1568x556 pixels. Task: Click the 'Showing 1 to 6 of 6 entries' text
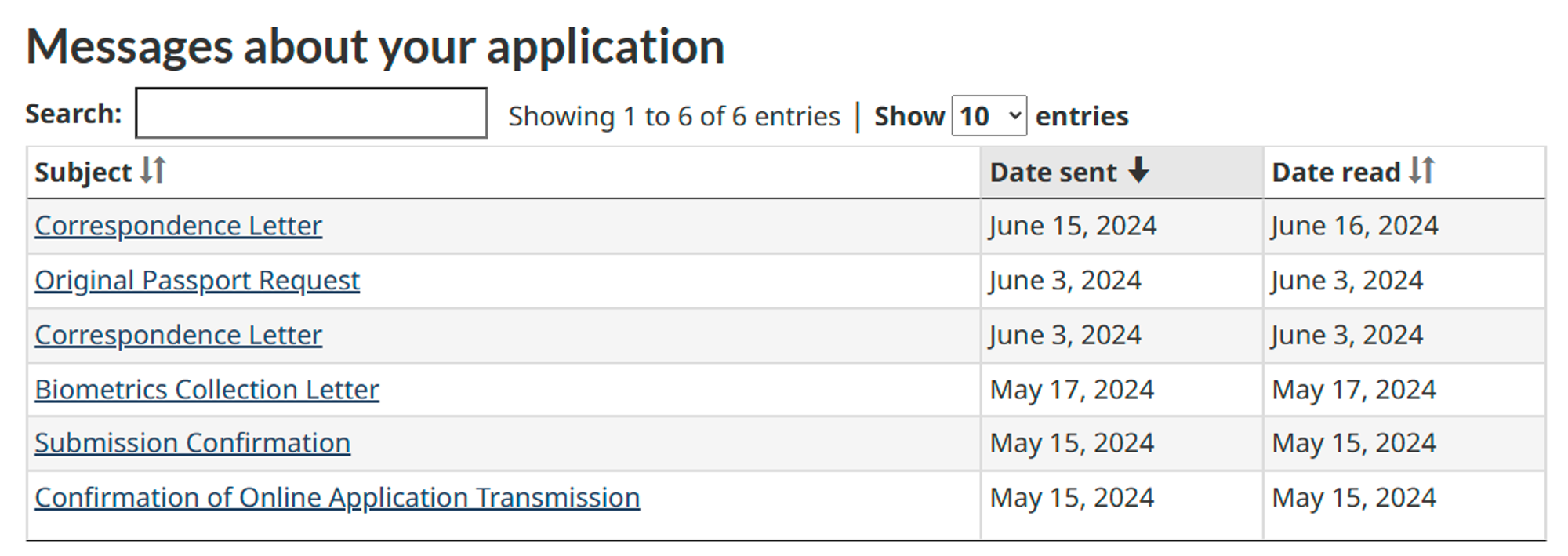(x=673, y=117)
